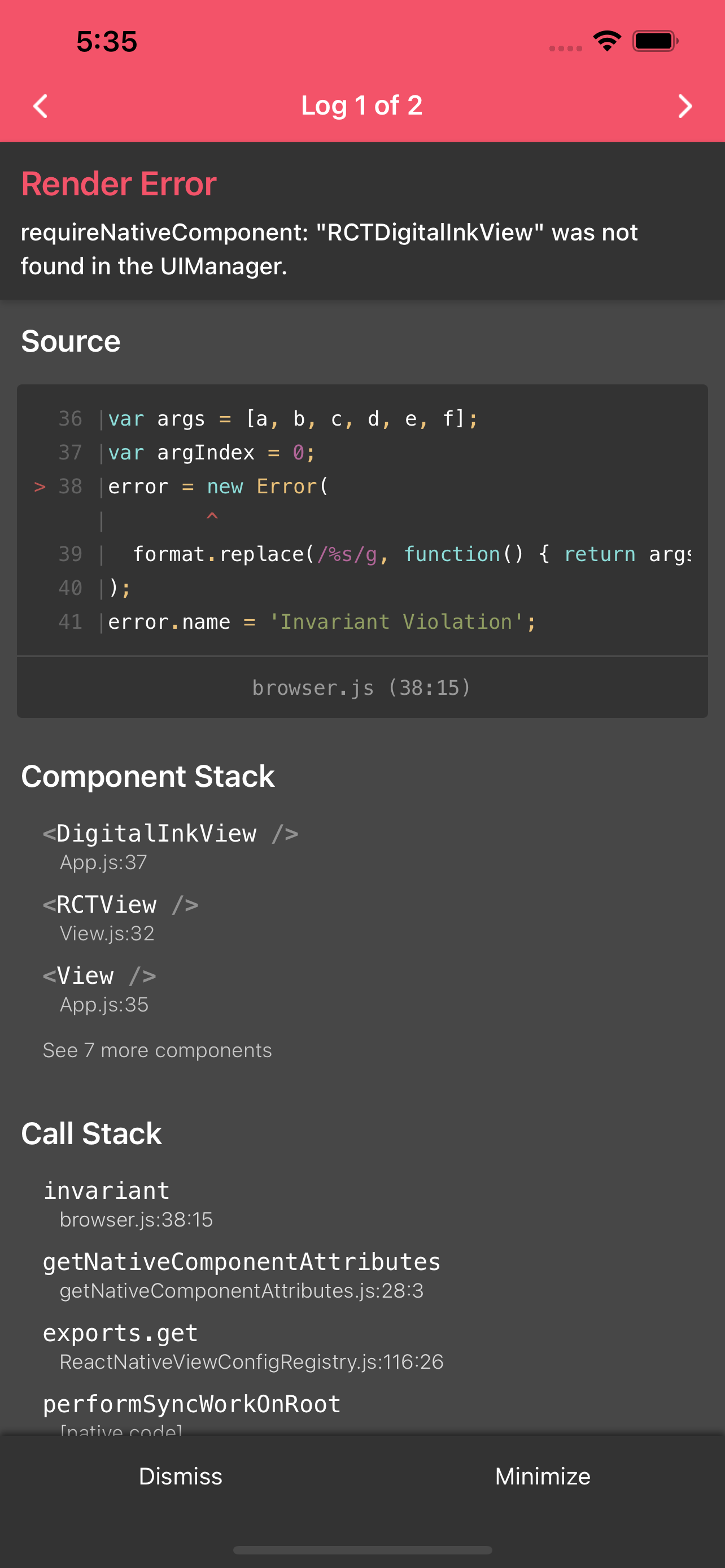This screenshot has width=725, height=1568.
Task: Tap the Dismiss button
Action: coord(181,1476)
